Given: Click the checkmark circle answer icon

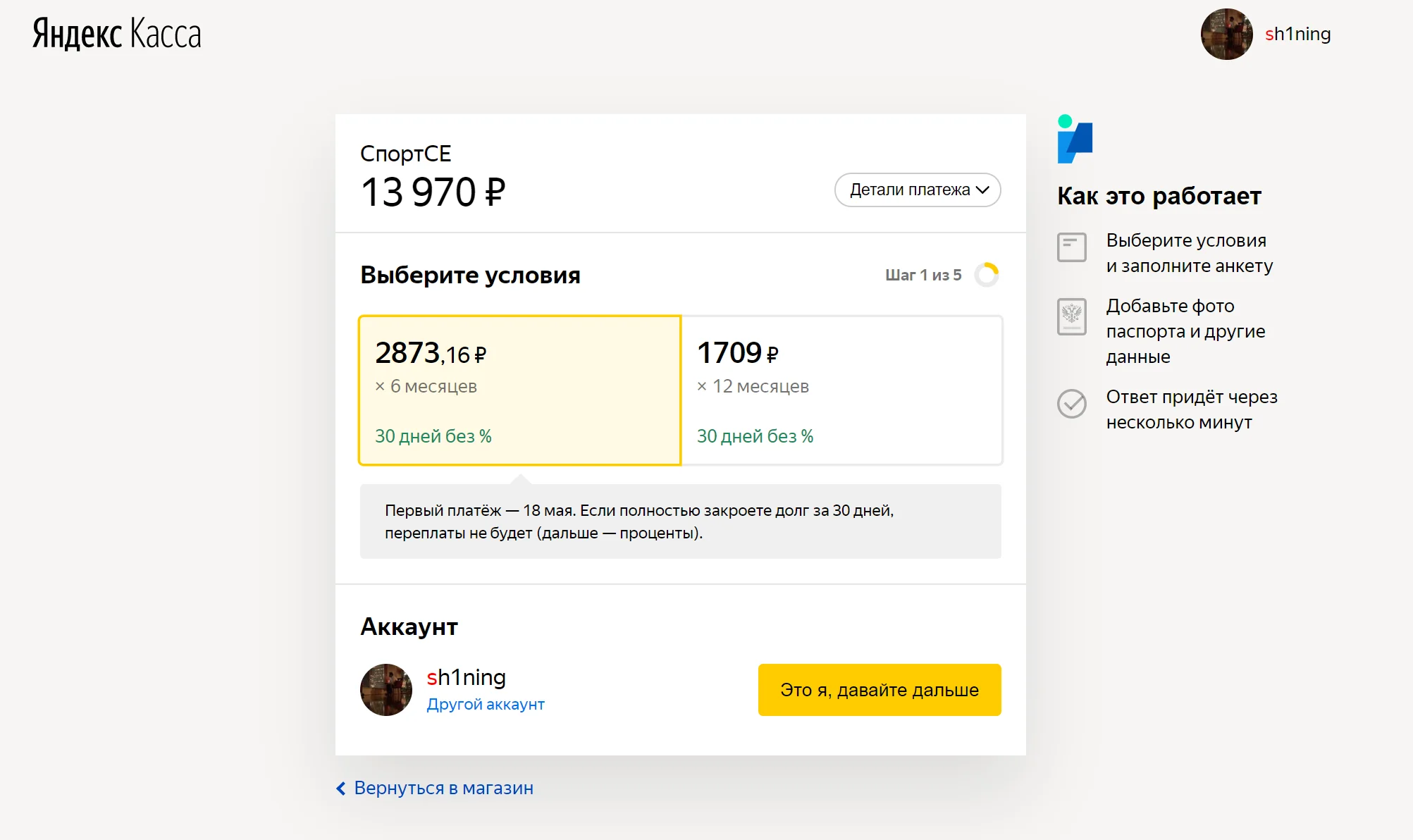Looking at the screenshot, I should 1072,404.
